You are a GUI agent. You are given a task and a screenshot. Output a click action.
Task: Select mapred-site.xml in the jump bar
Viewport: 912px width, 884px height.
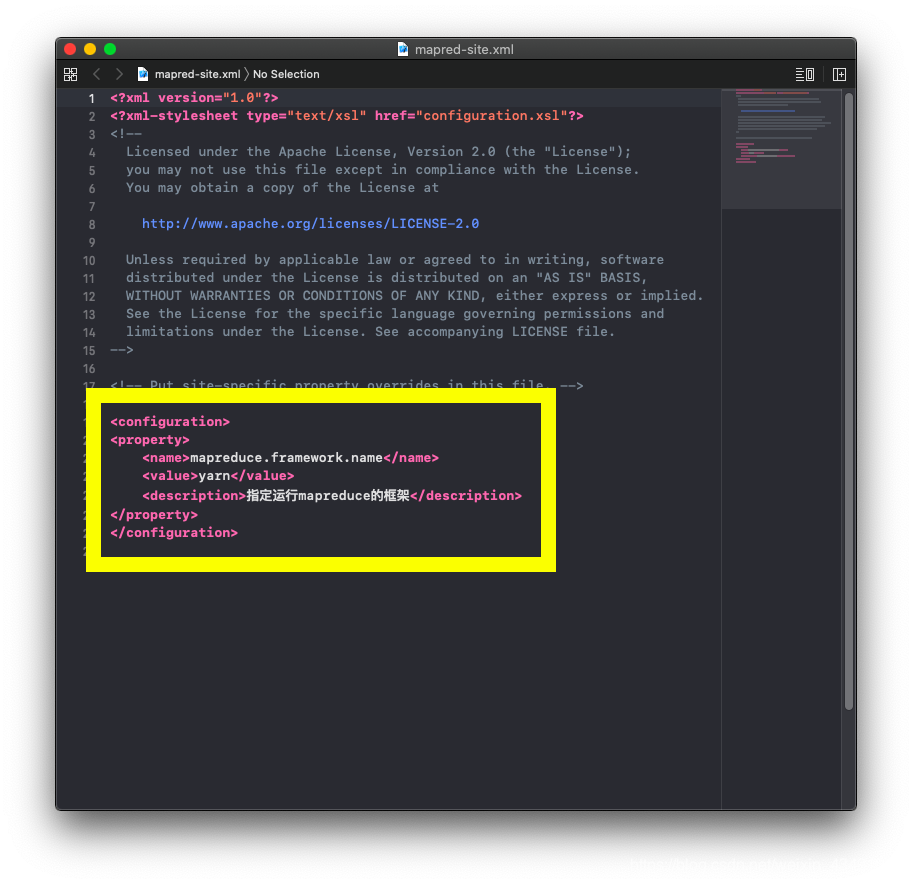[197, 74]
